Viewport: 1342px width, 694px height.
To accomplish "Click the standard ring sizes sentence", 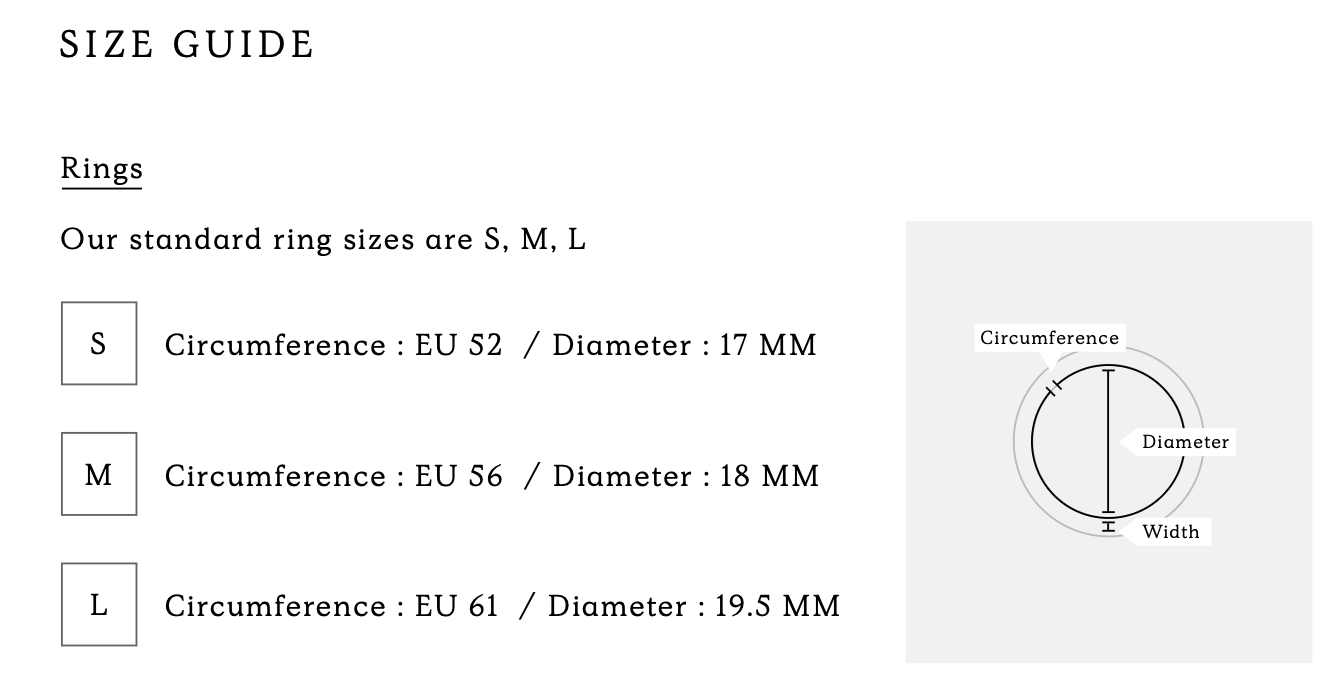I will coord(323,240).
